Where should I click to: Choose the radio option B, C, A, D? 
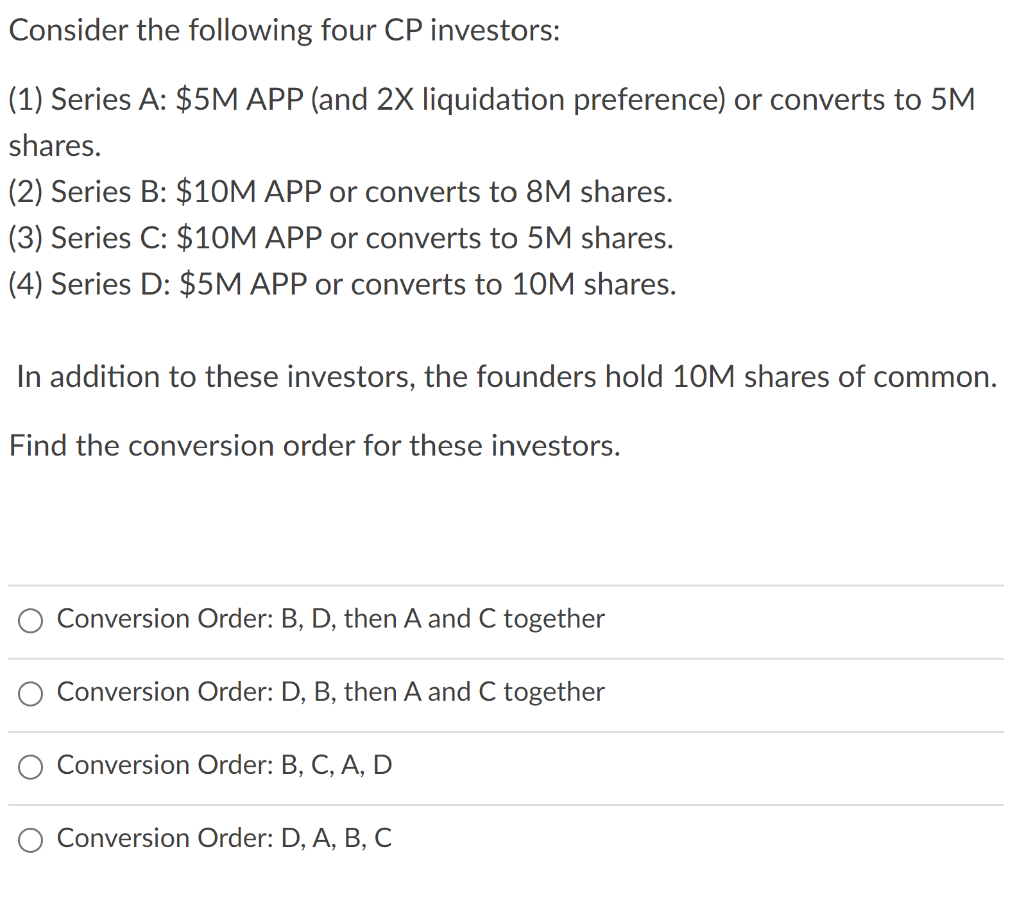click(x=31, y=767)
